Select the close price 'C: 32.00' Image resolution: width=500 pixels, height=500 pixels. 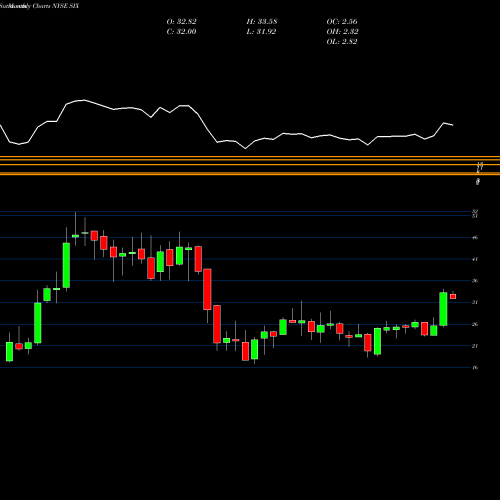(x=181, y=32)
